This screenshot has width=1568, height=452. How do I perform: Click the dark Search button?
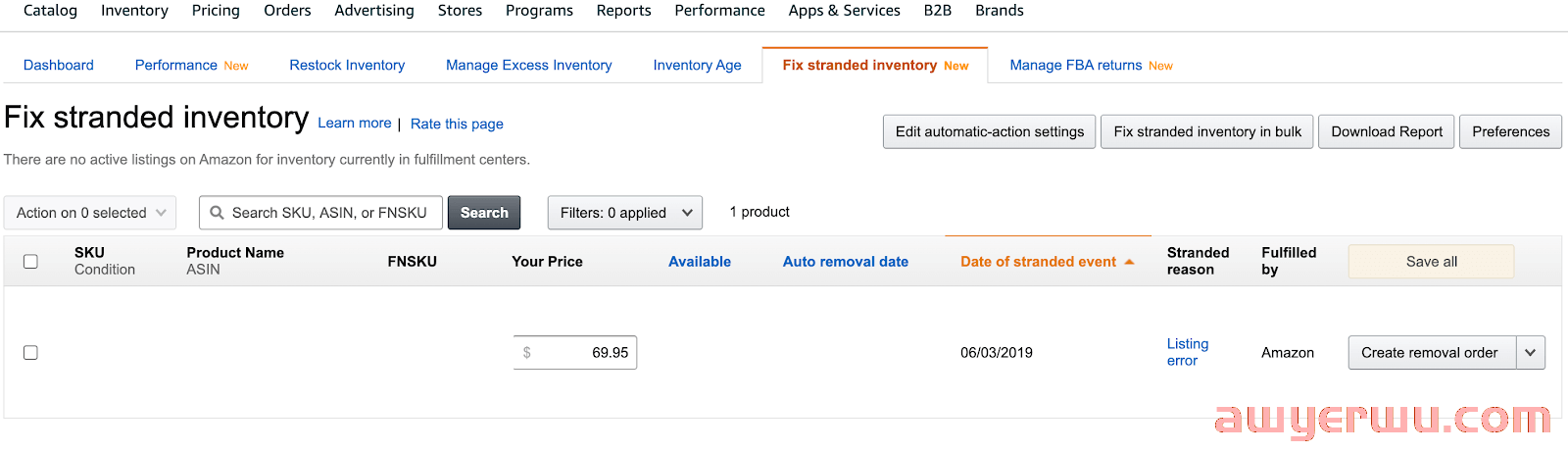pos(484,213)
